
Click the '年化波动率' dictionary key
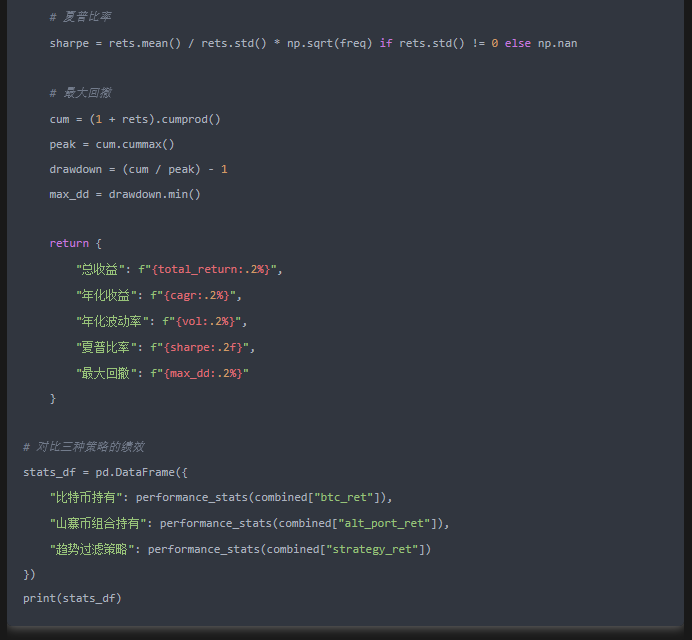(x=112, y=321)
